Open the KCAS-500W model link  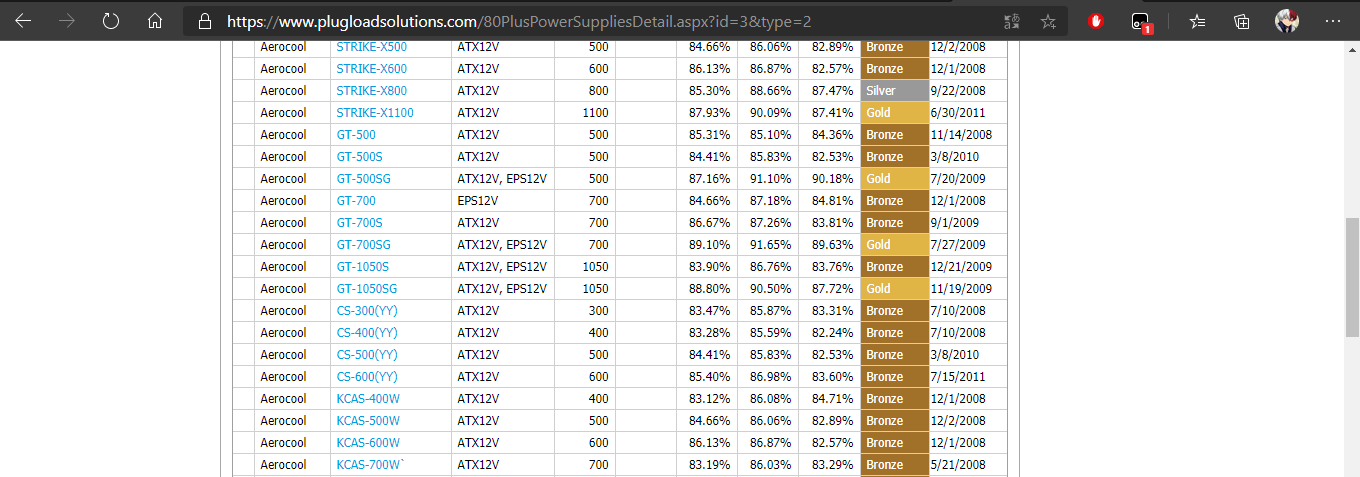coord(368,421)
